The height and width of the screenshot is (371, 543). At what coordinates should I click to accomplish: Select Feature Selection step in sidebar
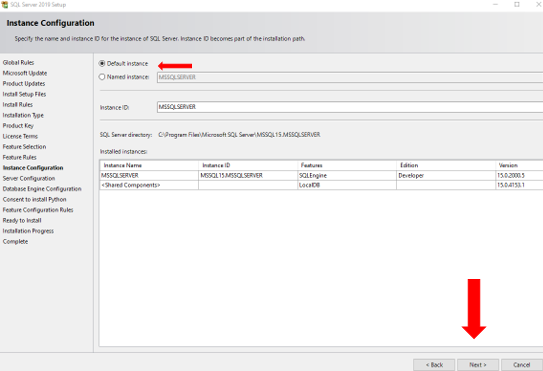pyautogui.click(x=24, y=147)
